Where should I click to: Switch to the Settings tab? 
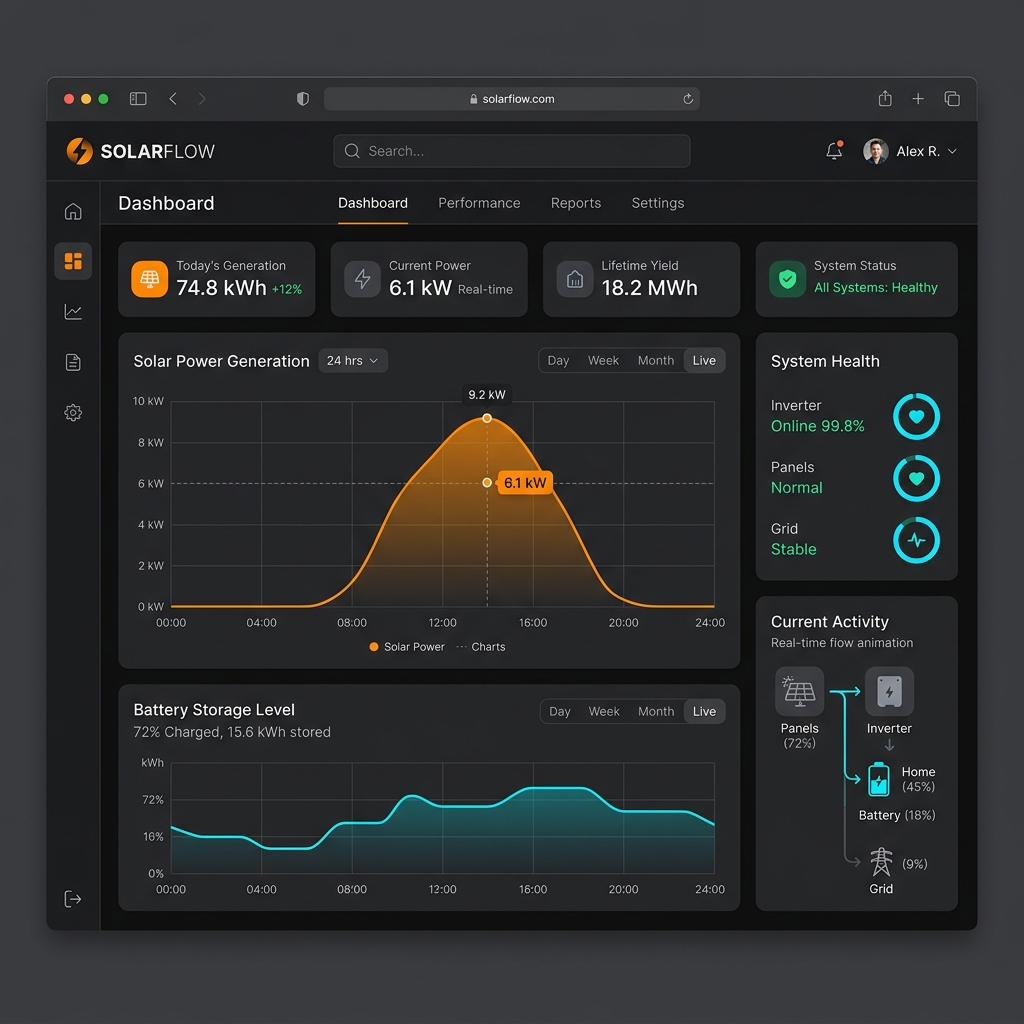[658, 203]
